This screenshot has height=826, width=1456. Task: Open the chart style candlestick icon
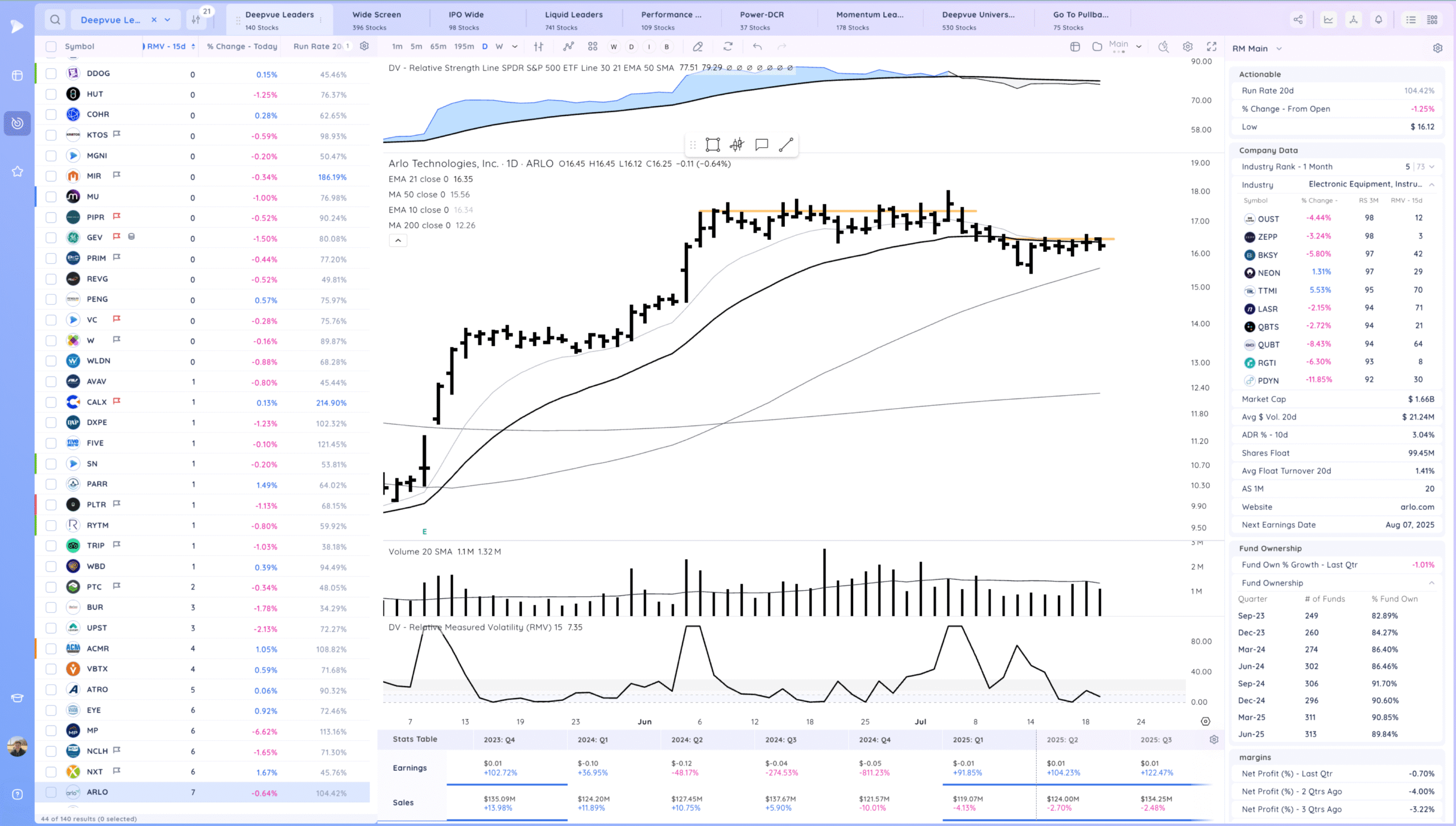click(539, 47)
